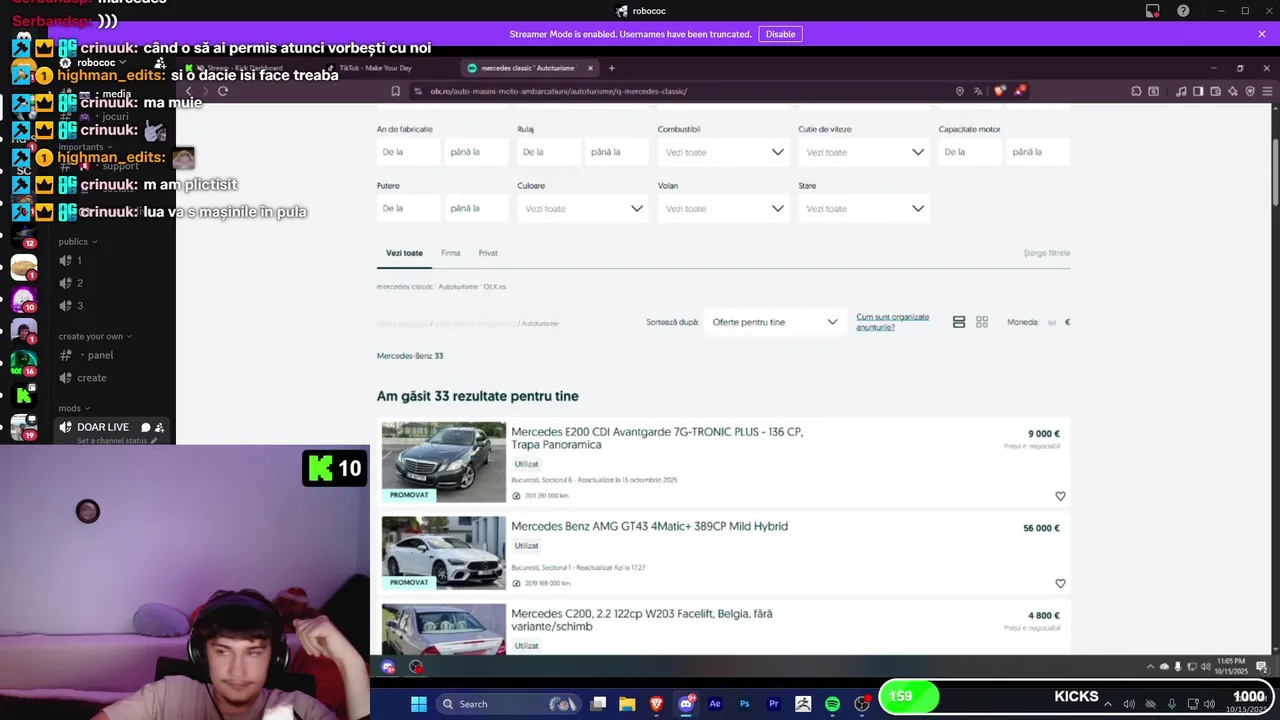Dismiss the Streamer Mode banner

(1262, 34)
